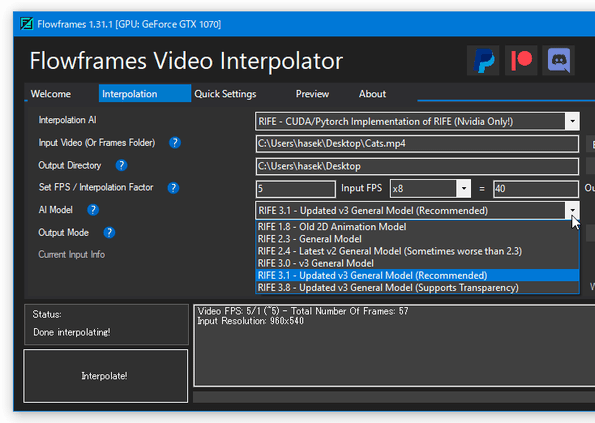Image resolution: width=595 pixels, height=423 pixels.
Task: Click the Interpolate! button
Action: point(105,376)
